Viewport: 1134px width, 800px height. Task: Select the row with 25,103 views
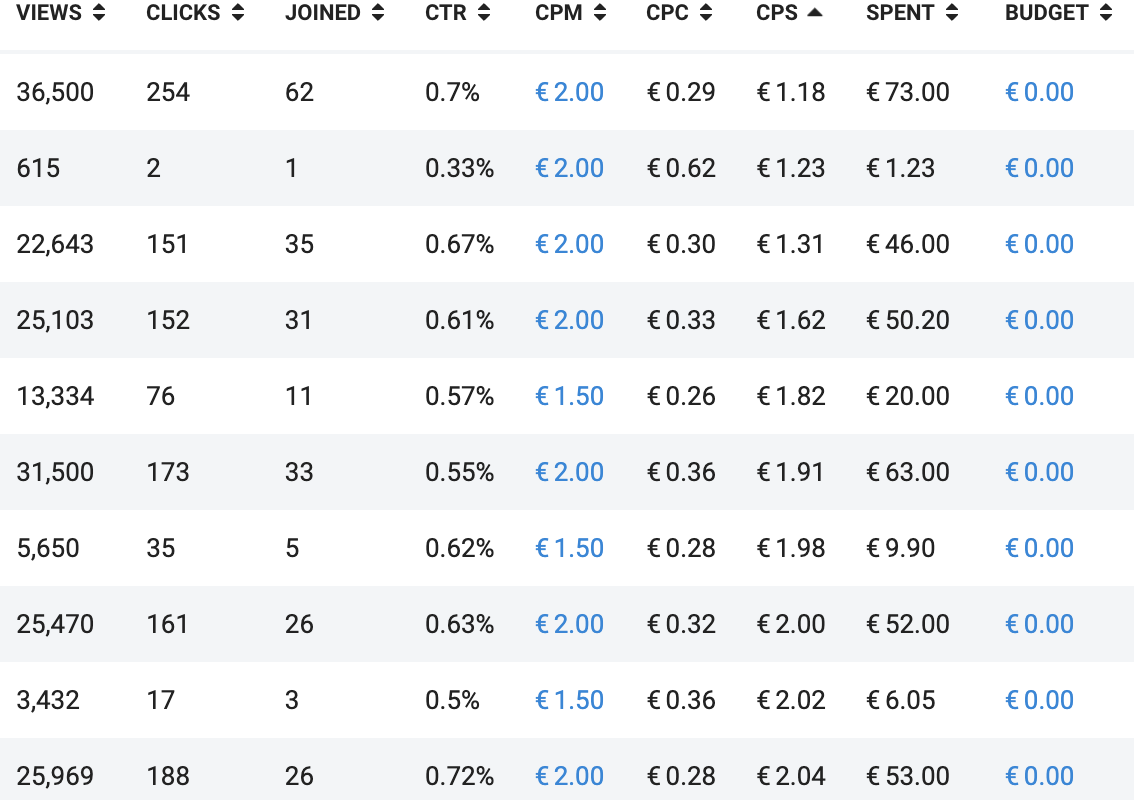[x=567, y=320]
